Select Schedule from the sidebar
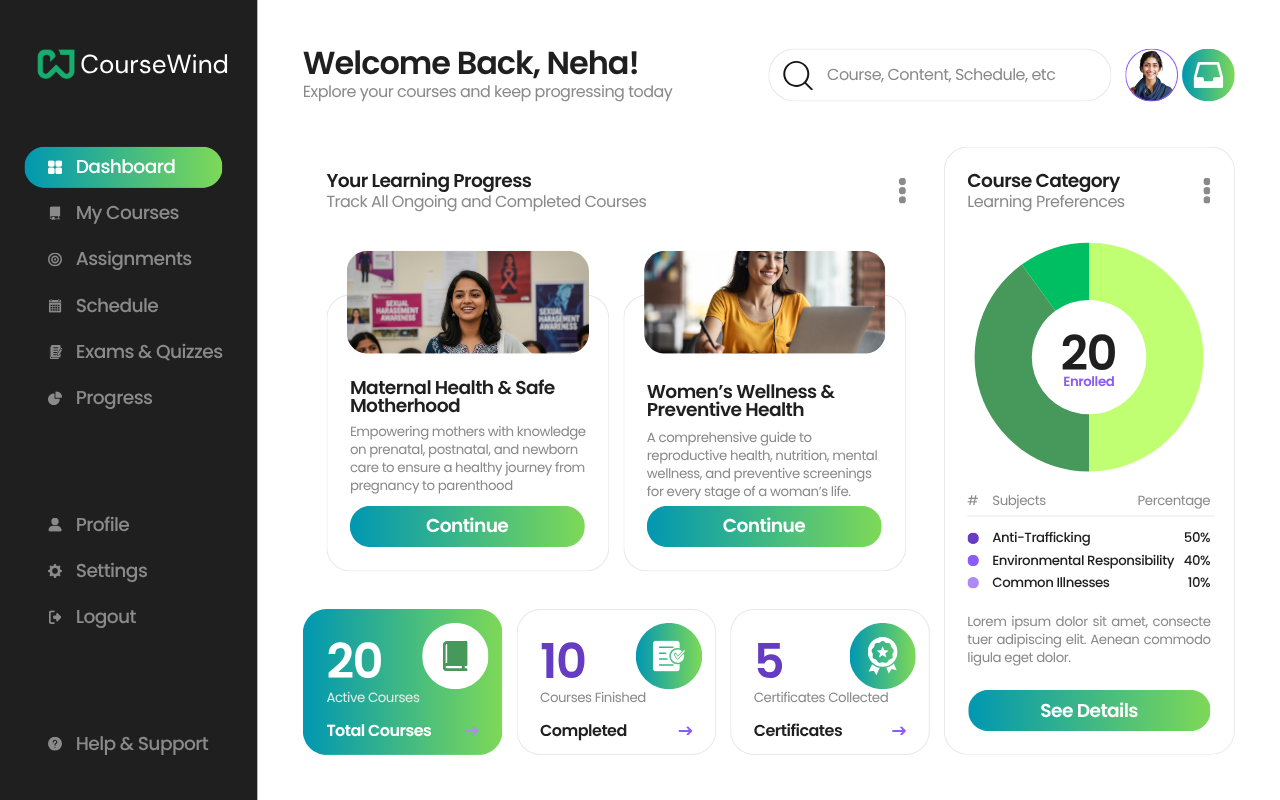 (116, 306)
